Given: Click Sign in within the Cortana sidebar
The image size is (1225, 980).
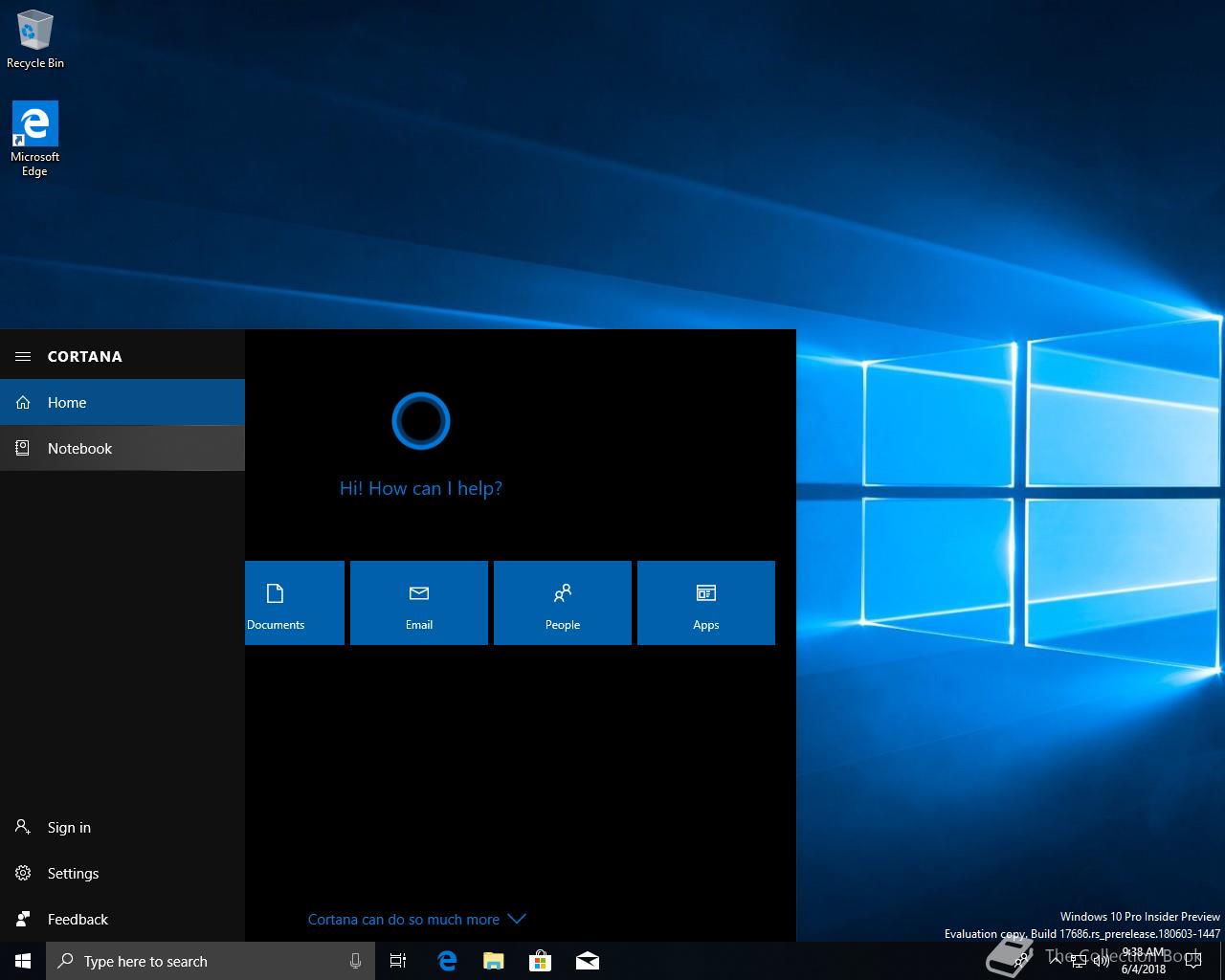Looking at the screenshot, I should point(122,827).
